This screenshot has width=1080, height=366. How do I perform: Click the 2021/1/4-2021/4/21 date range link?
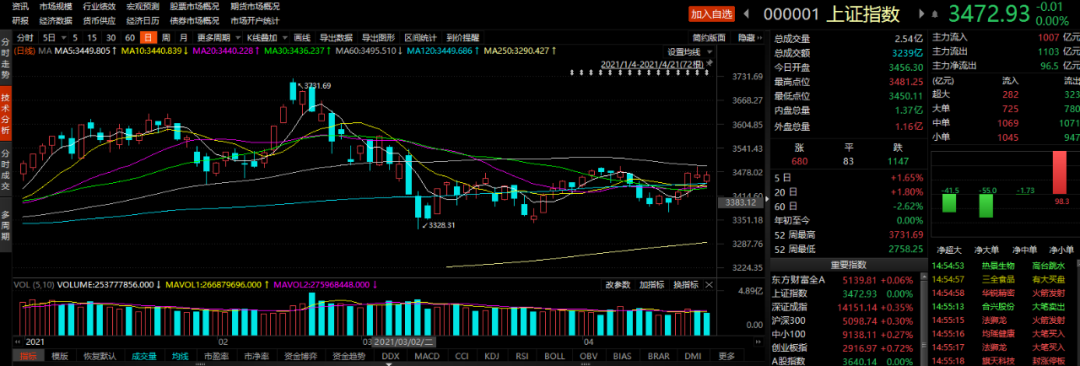(652, 63)
